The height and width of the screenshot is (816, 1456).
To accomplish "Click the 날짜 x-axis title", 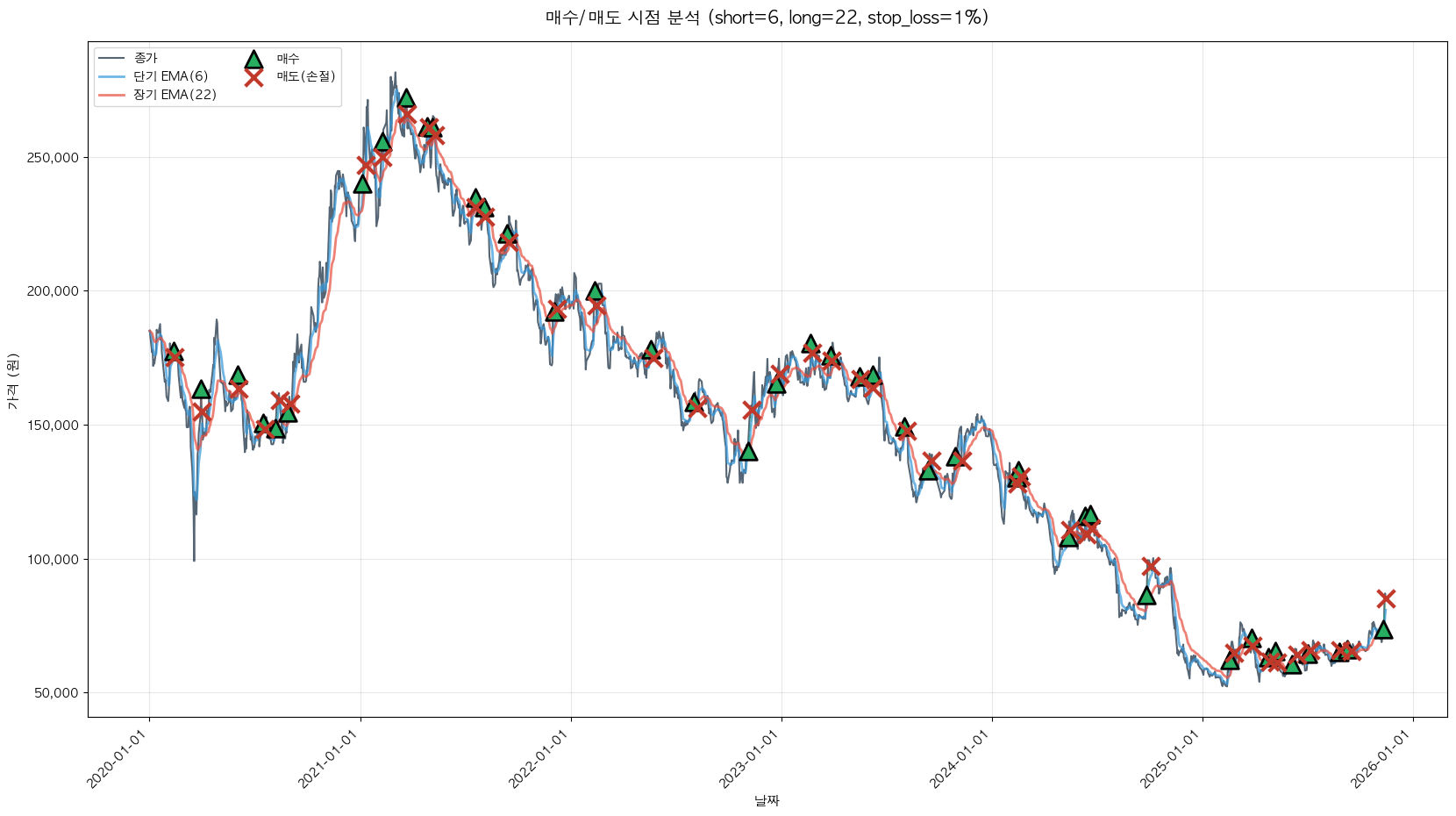I will pos(767,800).
